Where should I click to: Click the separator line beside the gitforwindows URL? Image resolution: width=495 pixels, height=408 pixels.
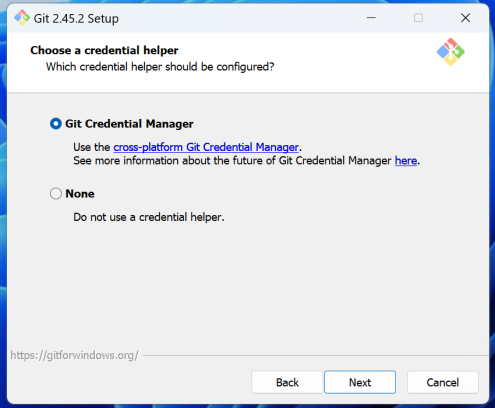[315, 356]
